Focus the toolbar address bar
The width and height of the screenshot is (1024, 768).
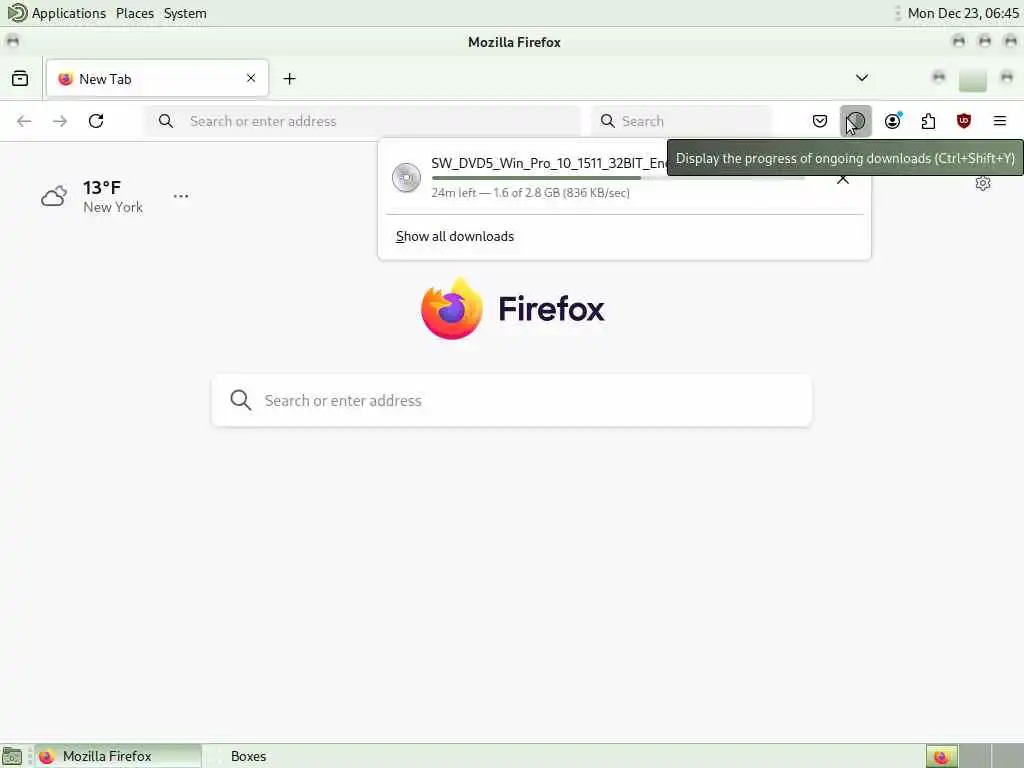pos(362,121)
